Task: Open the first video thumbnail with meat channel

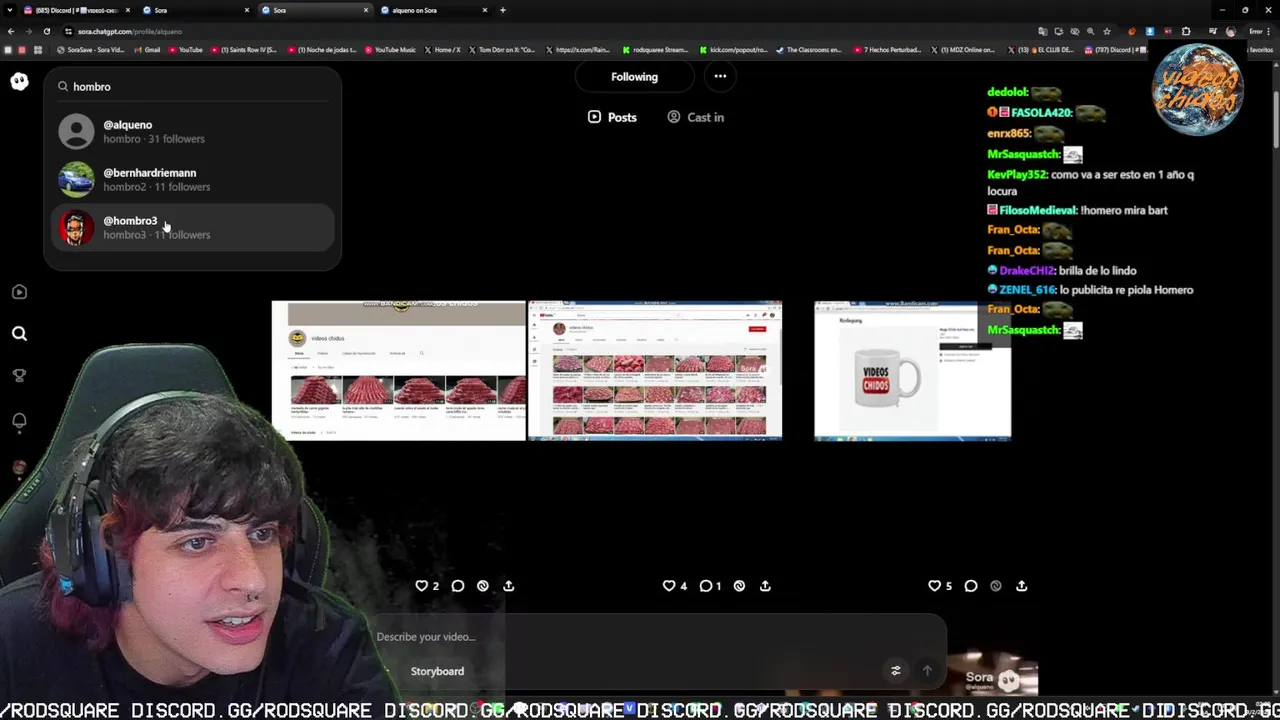Action: [x=398, y=370]
